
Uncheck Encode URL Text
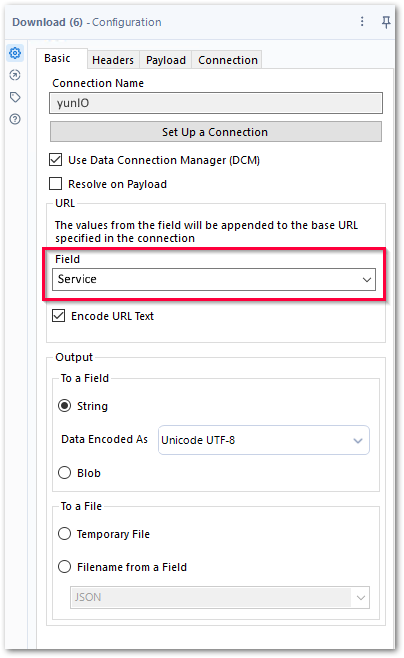(x=59, y=316)
